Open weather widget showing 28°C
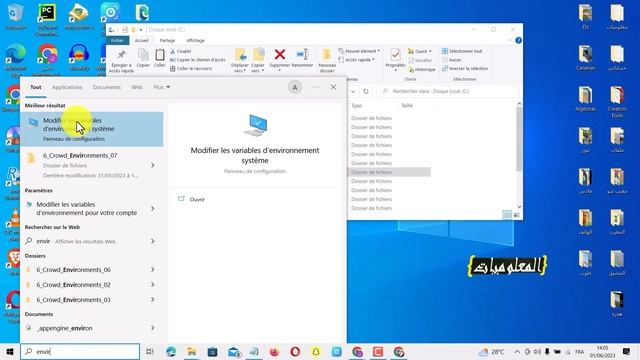Viewport: 640px width, 360px height. click(492, 351)
